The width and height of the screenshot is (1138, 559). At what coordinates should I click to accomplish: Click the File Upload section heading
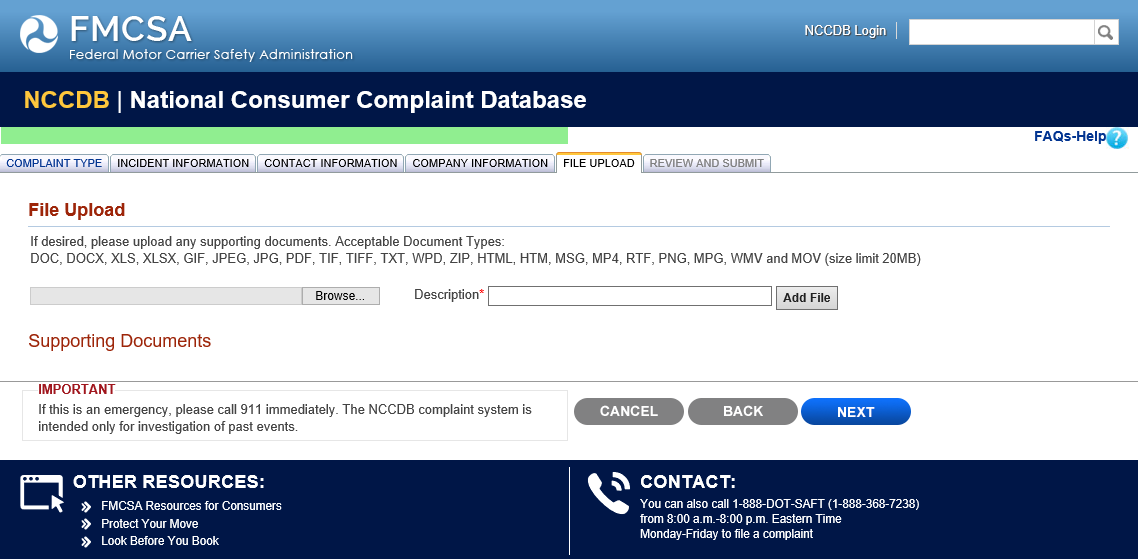pos(77,211)
